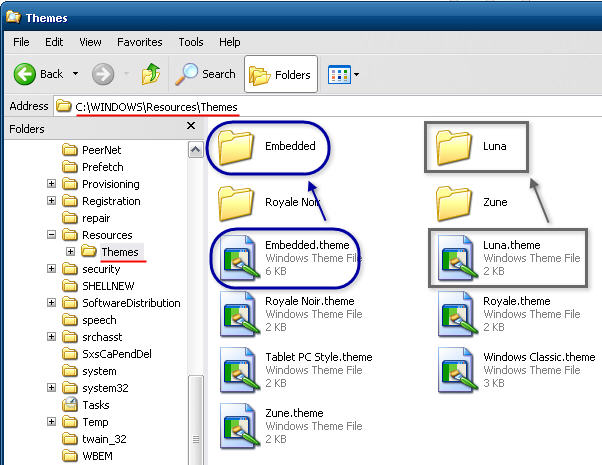Screen dimensions: 602x465
Task: Select the Windows Classic.theme file icon
Action: [x=457, y=371]
